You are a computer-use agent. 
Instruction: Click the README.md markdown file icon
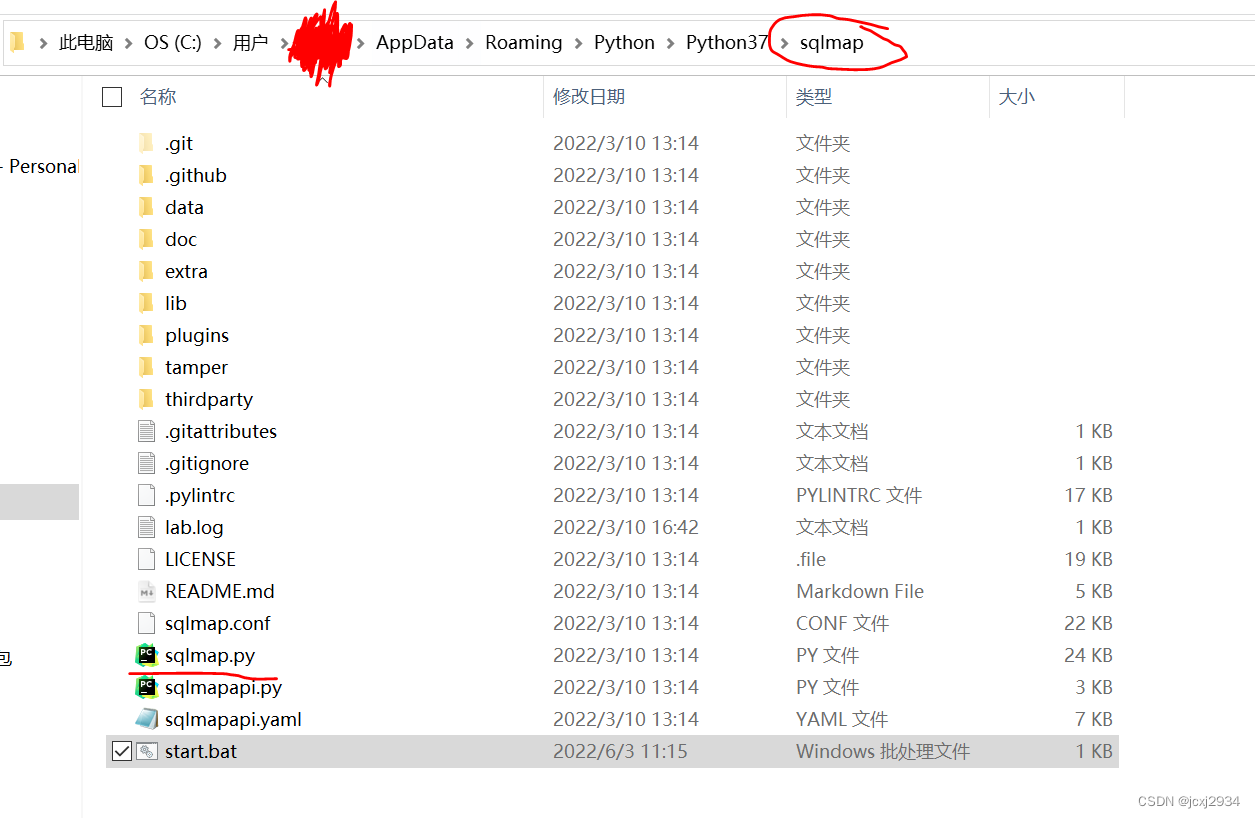click(x=146, y=591)
